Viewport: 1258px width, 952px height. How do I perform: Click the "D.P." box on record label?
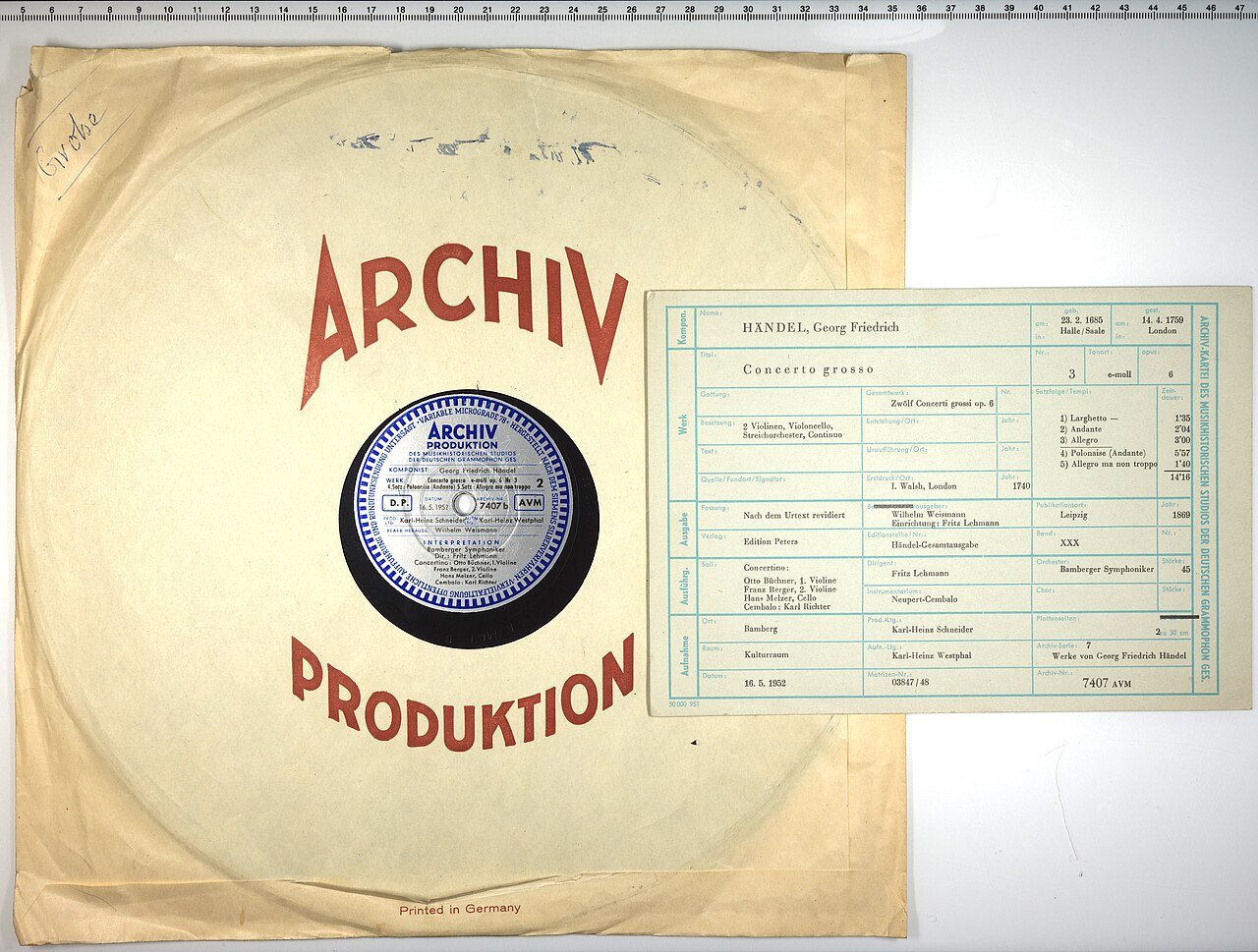coord(397,503)
